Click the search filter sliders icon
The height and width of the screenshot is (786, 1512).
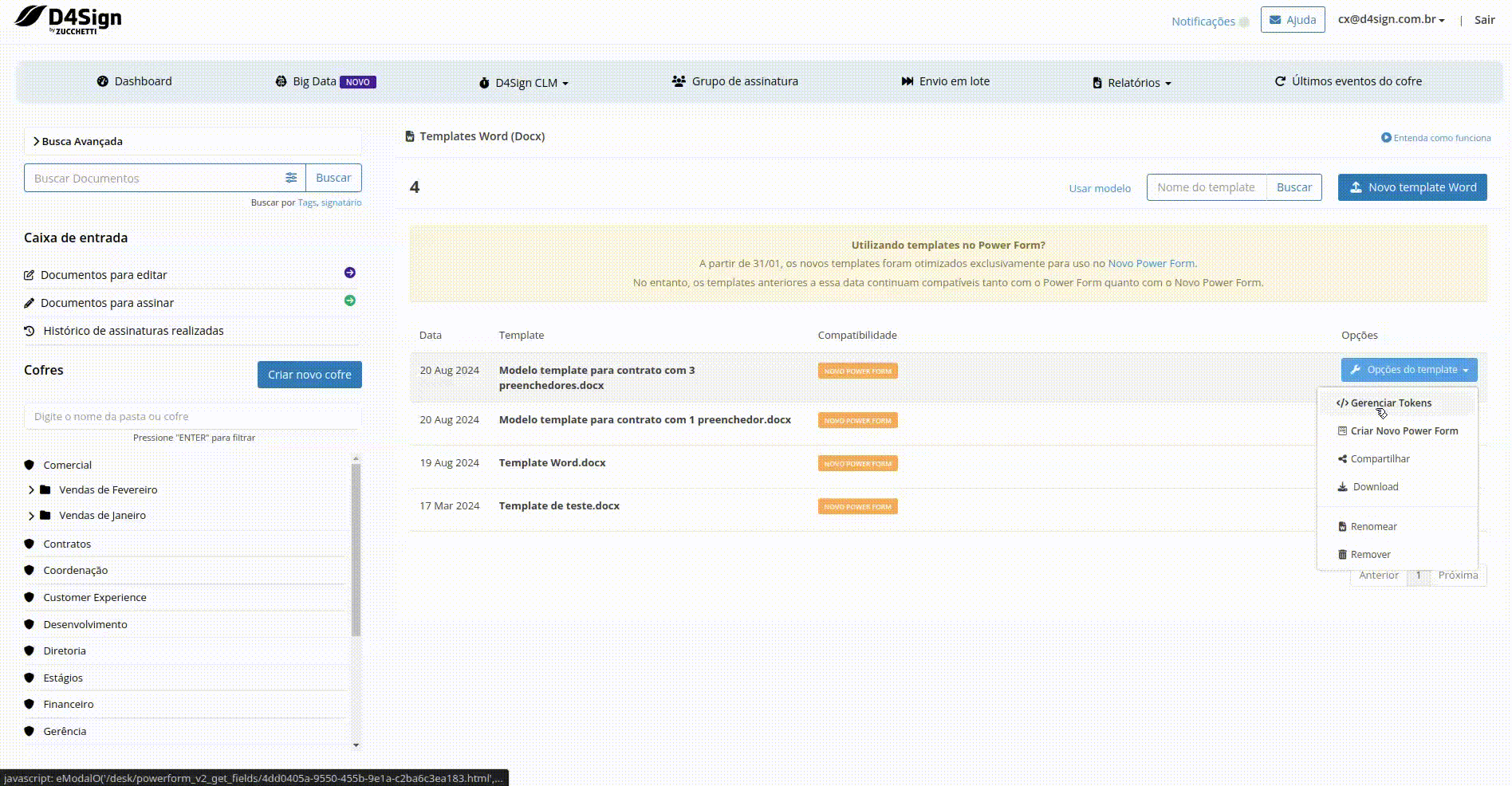[291, 178]
